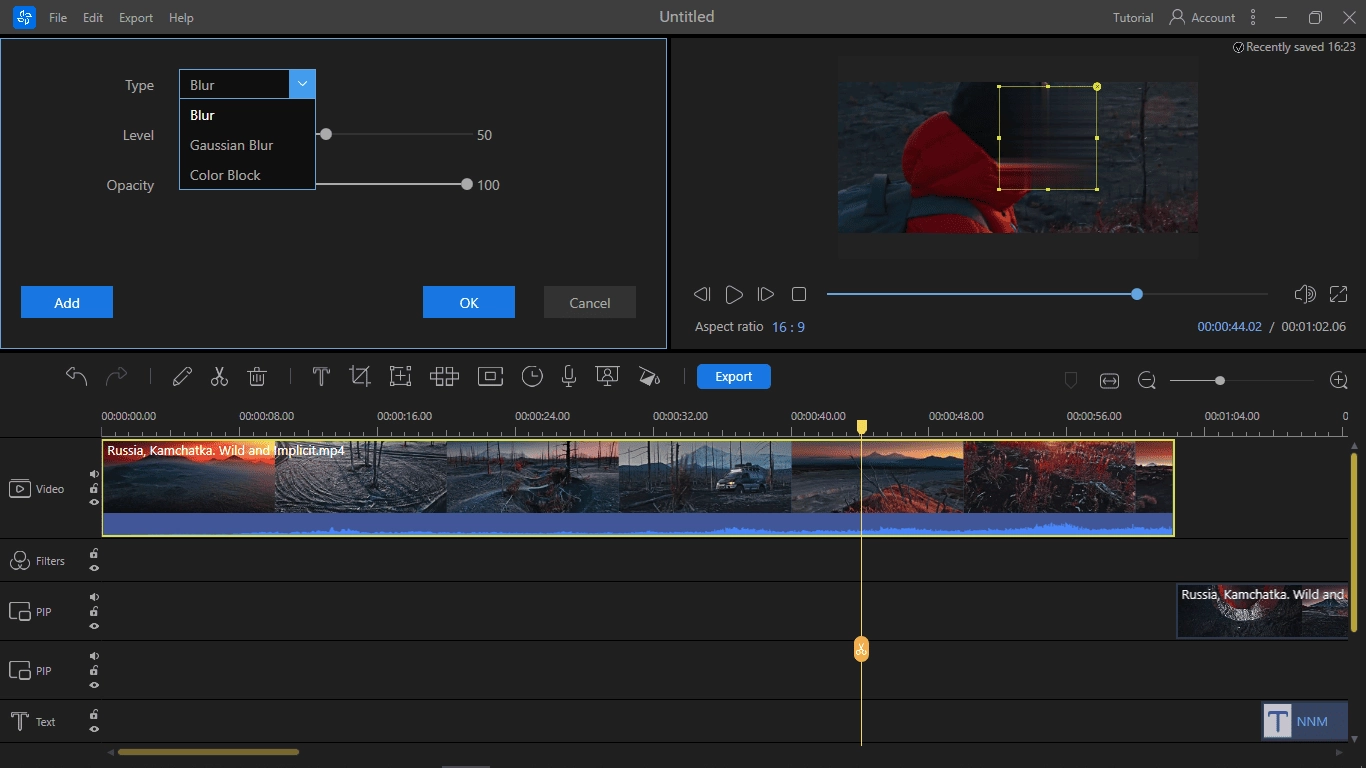Click the paint fill tool icon
This screenshot has width=1366, height=768.
(649, 376)
